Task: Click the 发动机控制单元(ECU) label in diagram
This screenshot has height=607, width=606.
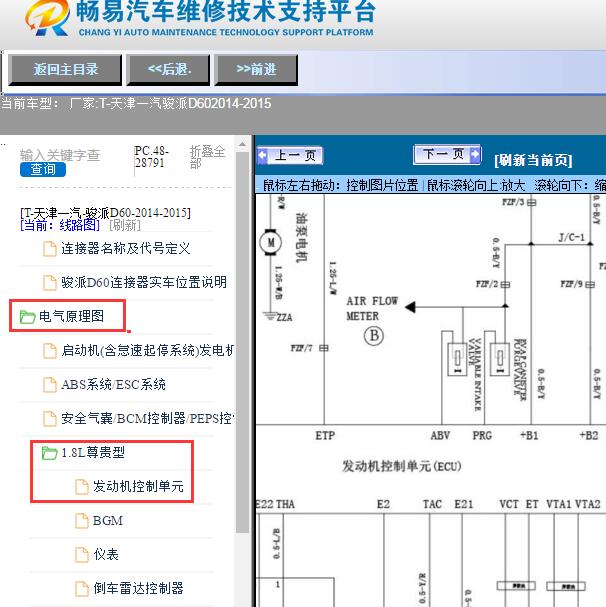Action: click(402, 466)
